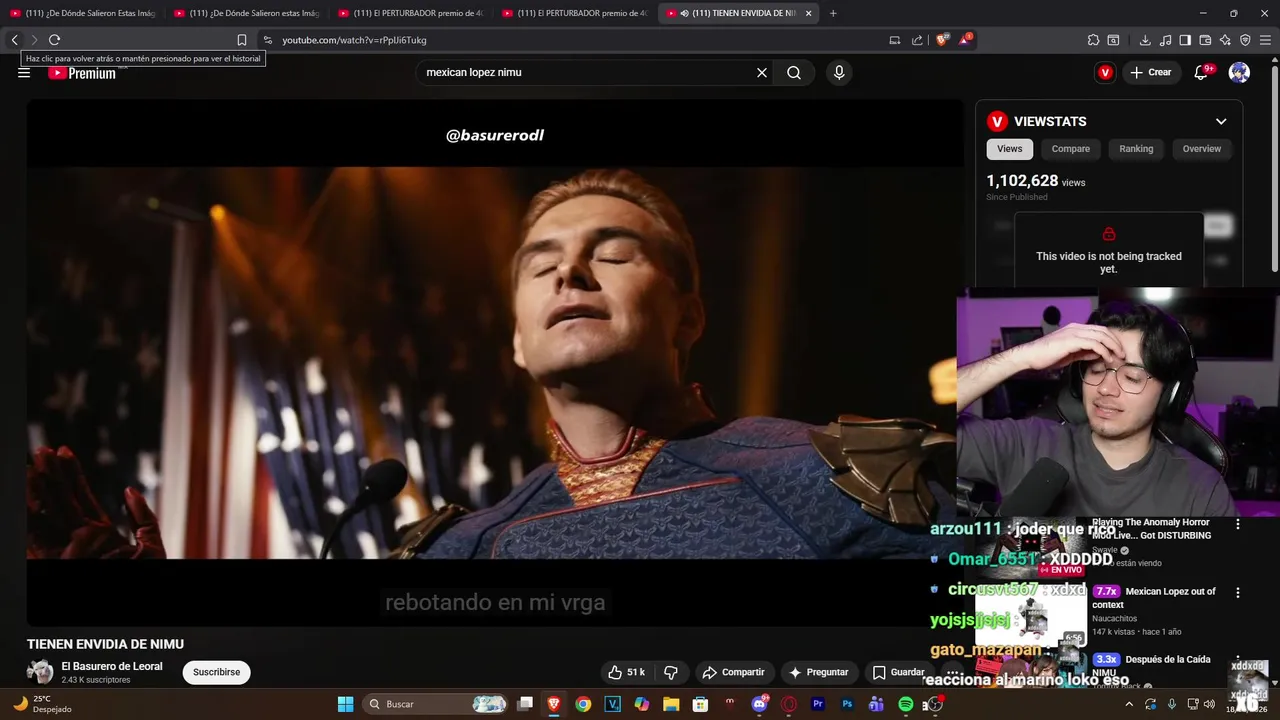Open El Basurero de Leoral channel avatar
1280x720 pixels.
point(40,672)
